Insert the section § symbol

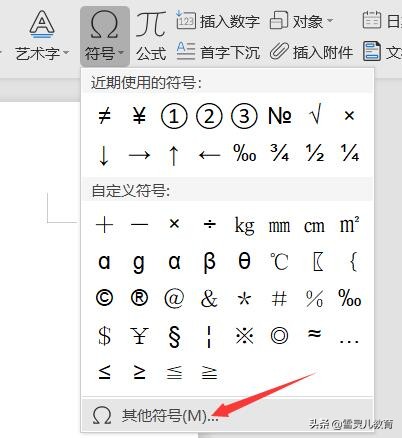point(174,336)
